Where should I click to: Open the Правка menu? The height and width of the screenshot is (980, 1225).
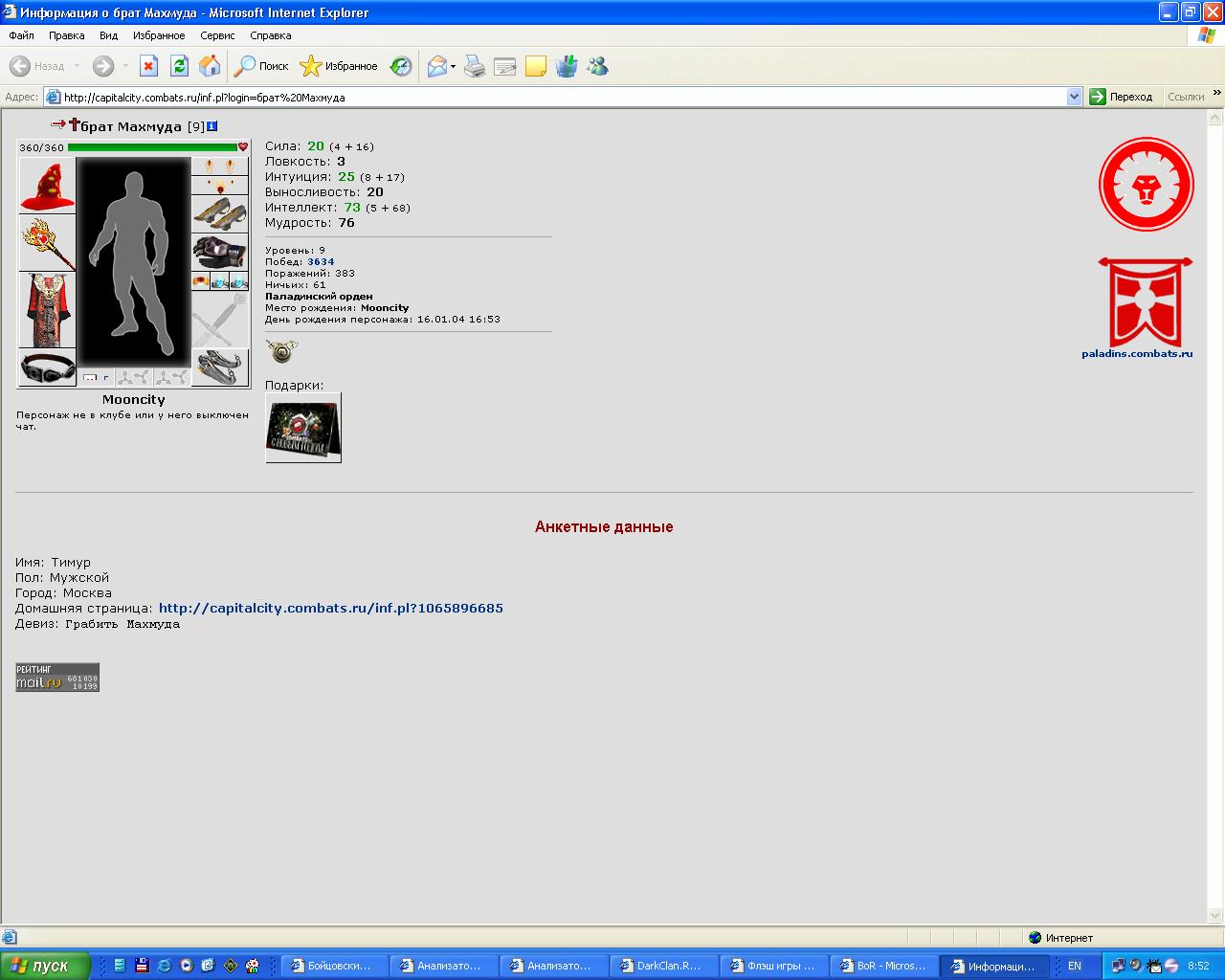point(67,35)
